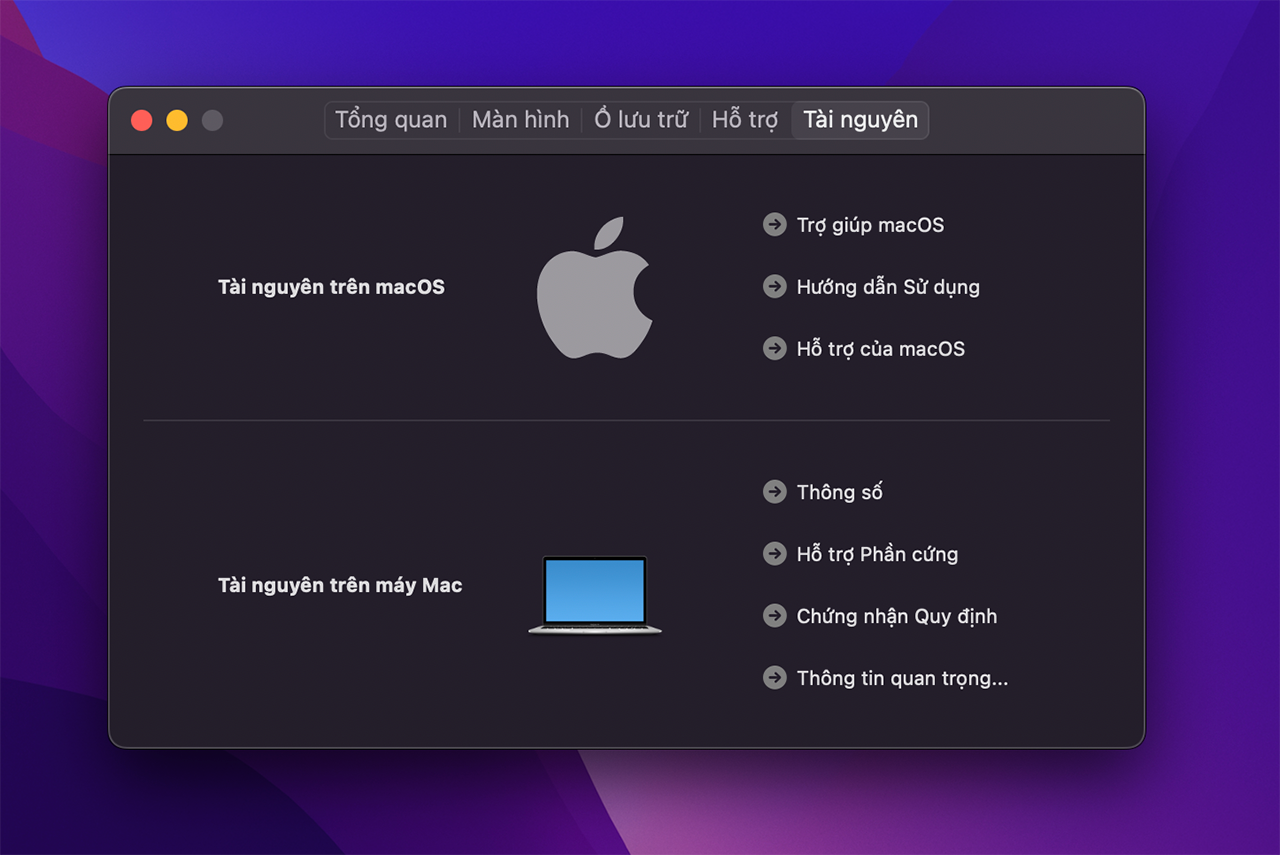Minimize the window with the yellow button

[x=177, y=120]
